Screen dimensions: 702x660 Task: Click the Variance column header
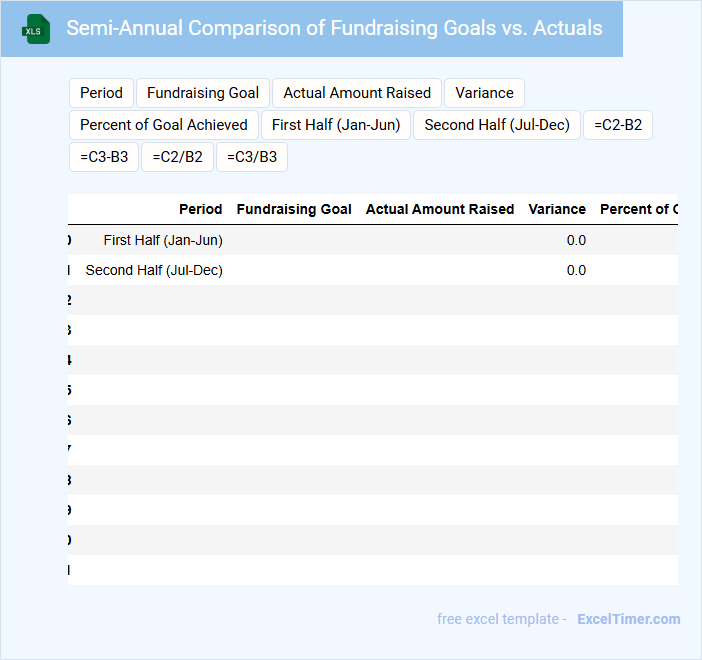tap(557, 209)
